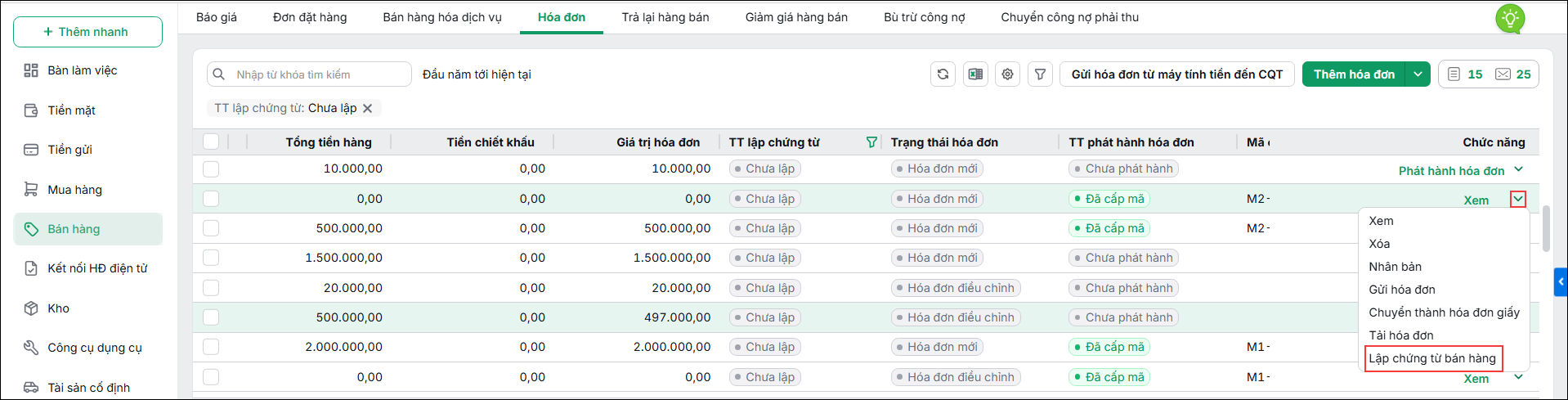The width and height of the screenshot is (1568, 400).
Task: Expand dropdown next to Phát hành hóa đơn
Action: (1518, 169)
